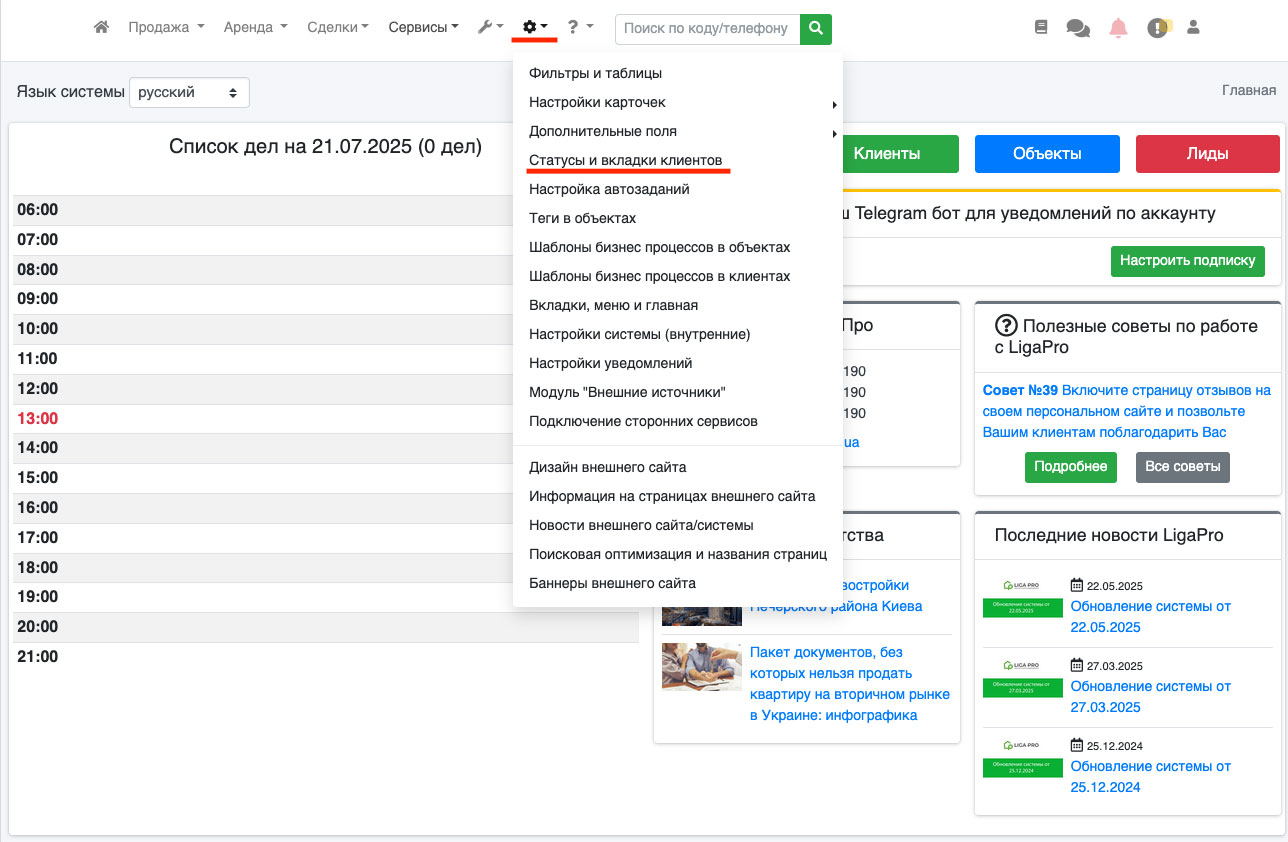Open the chat messages icon
1288x842 pixels.
click(1078, 28)
